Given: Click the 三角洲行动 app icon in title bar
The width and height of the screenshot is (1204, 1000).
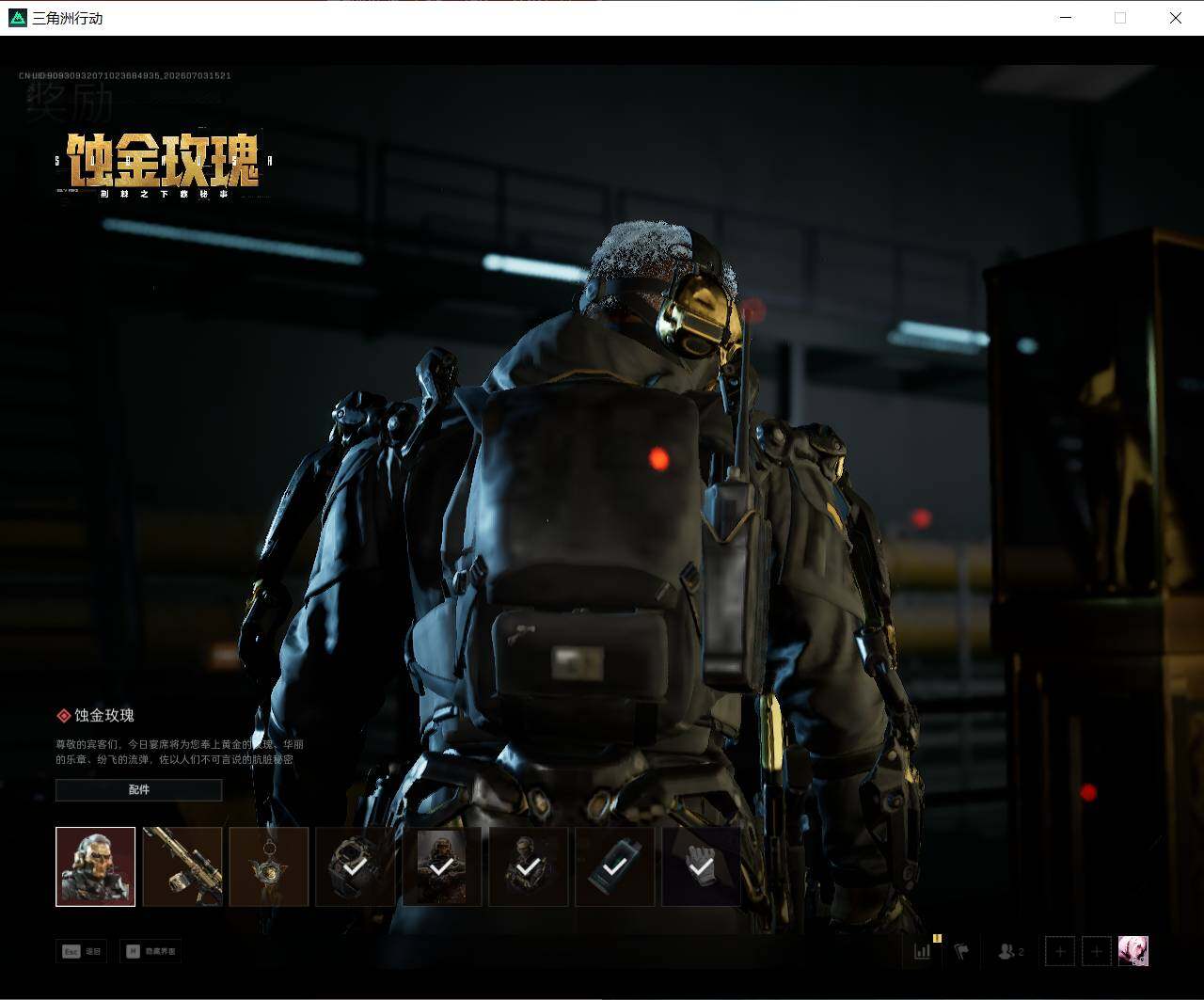Looking at the screenshot, I should [17, 18].
